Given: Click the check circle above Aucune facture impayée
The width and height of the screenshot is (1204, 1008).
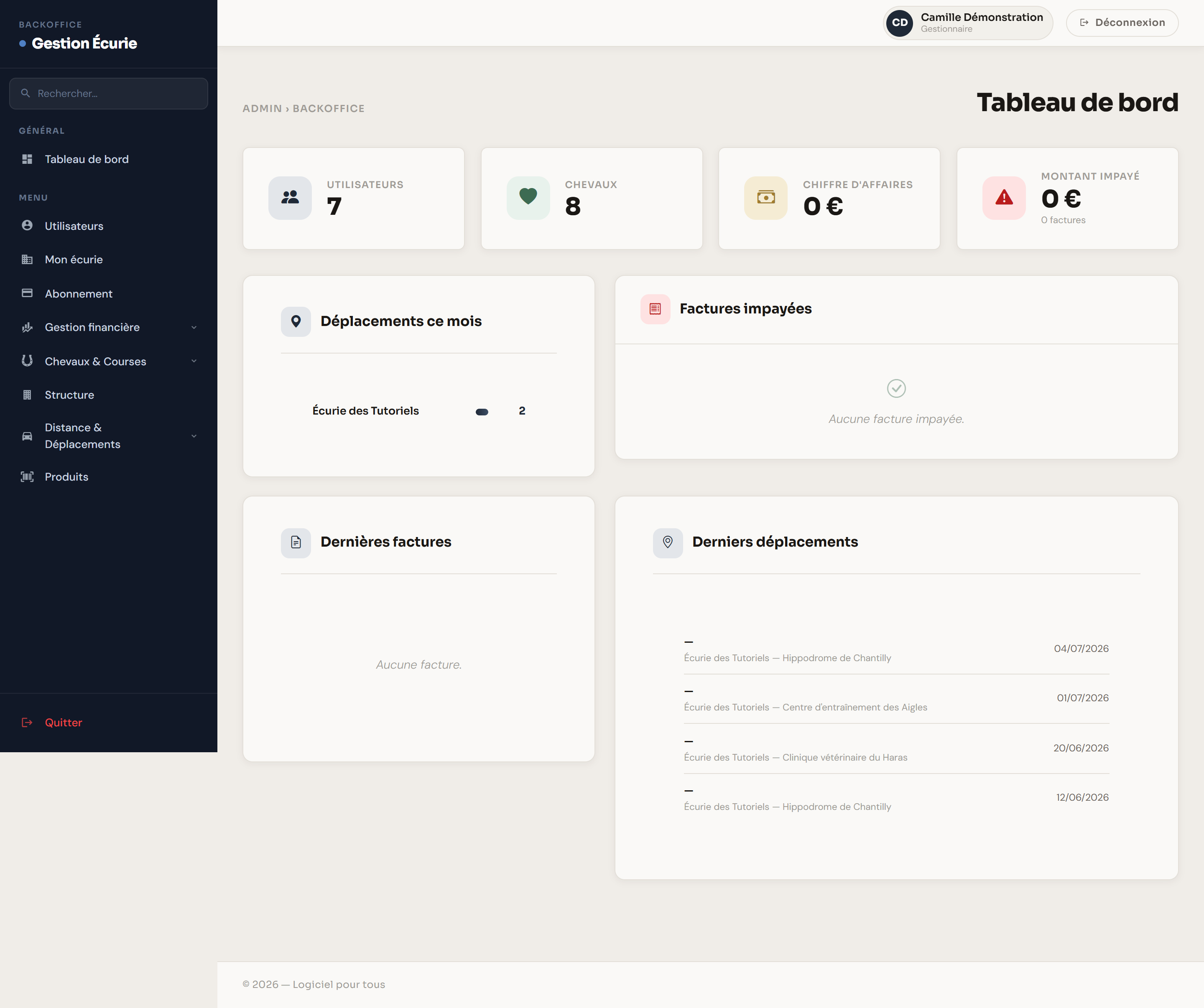Looking at the screenshot, I should [896, 389].
